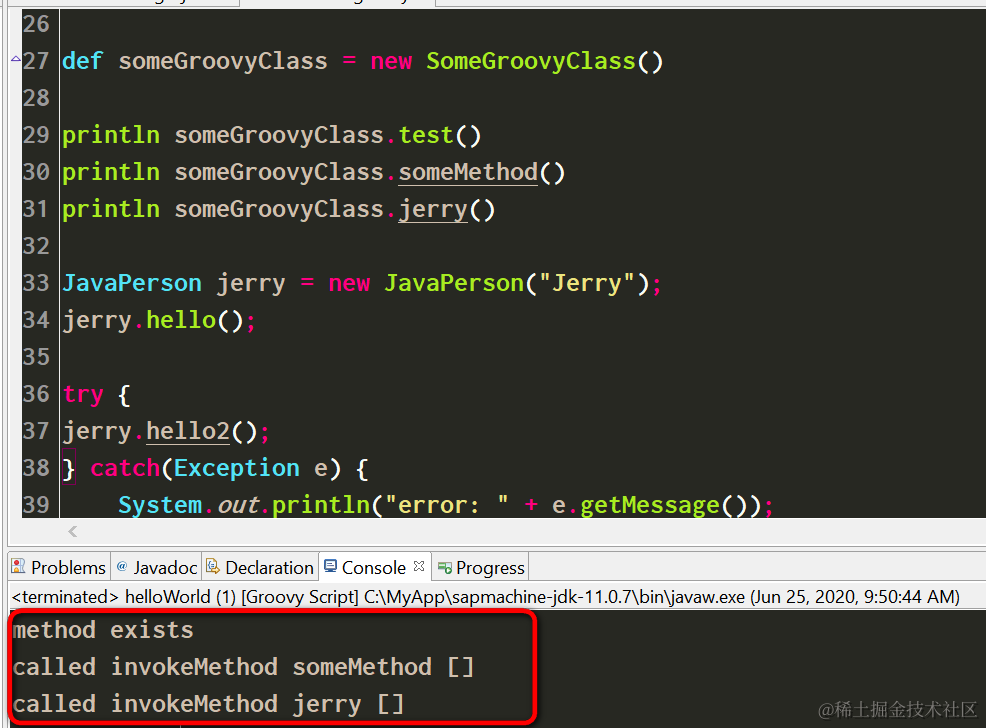Click console line 'called invokeMethod jerry []'
This screenshot has height=728, width=986.
point(208,704)
